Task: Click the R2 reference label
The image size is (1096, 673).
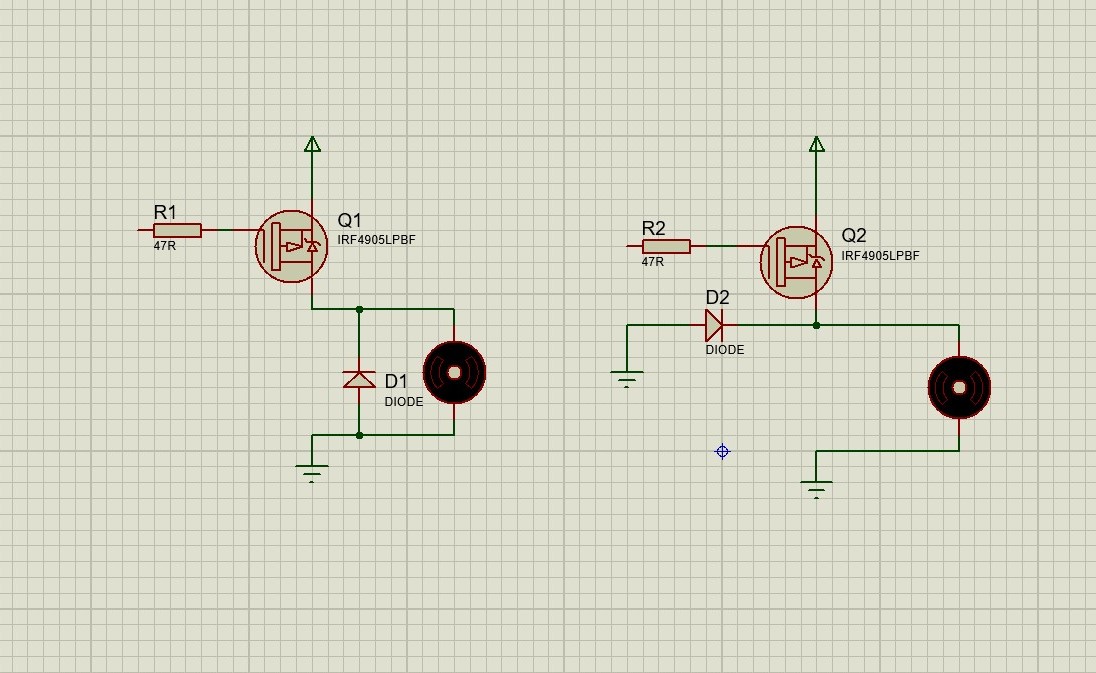Action: pyautogui.click(x=654, y=228)
